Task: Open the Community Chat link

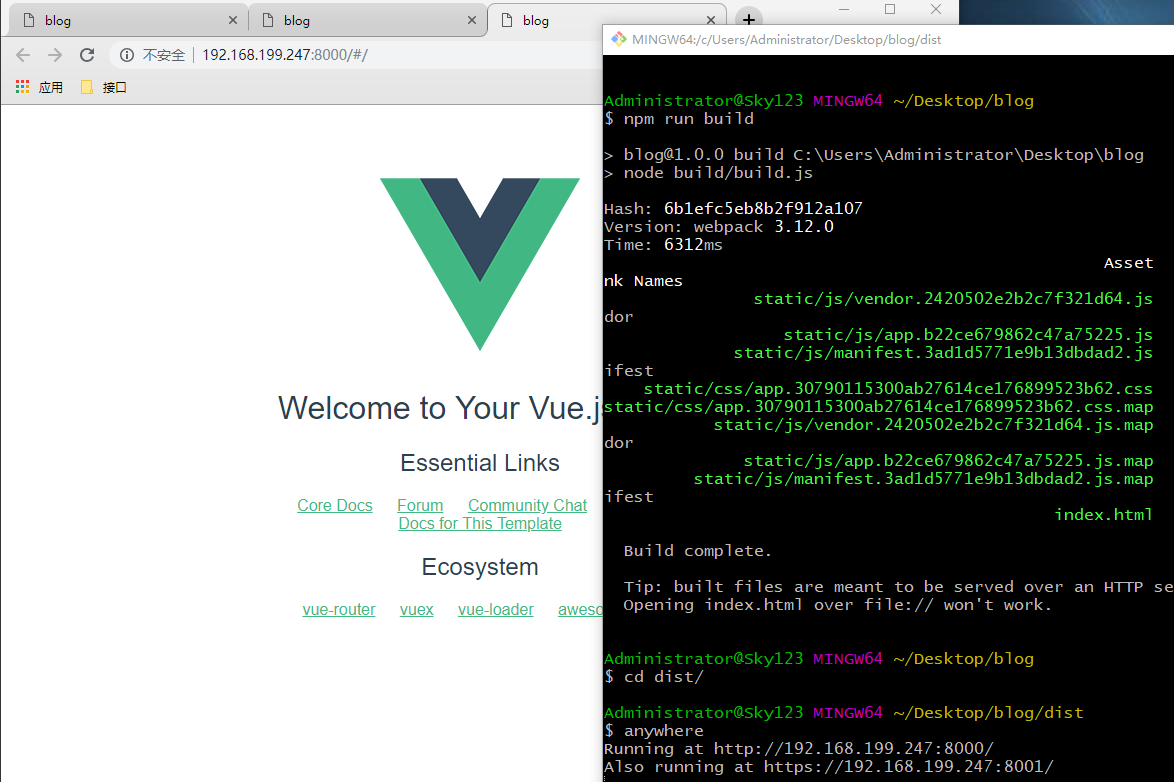Action: coord(527,506)
